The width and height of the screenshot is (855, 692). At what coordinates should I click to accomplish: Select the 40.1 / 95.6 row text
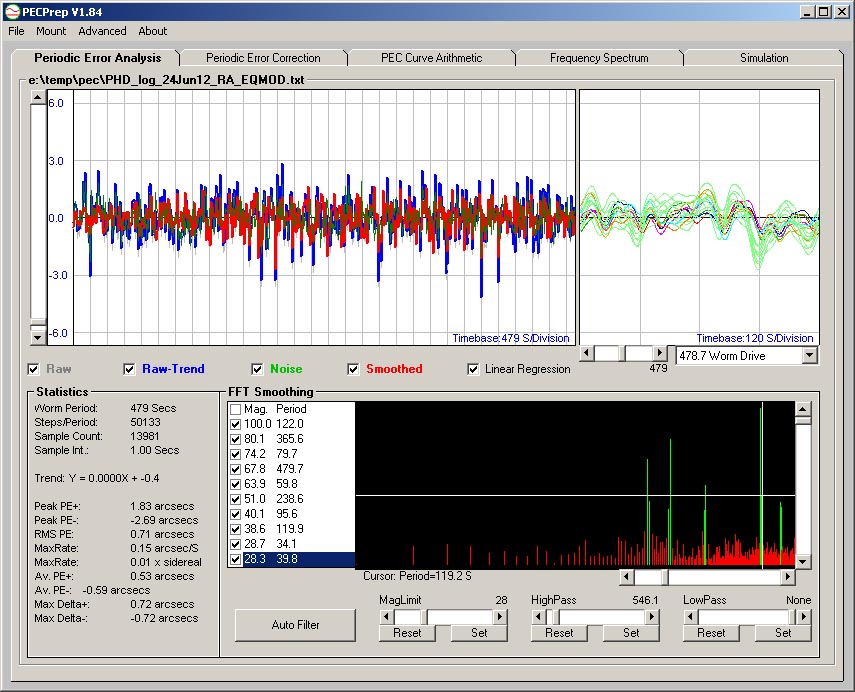coord(271,514)
